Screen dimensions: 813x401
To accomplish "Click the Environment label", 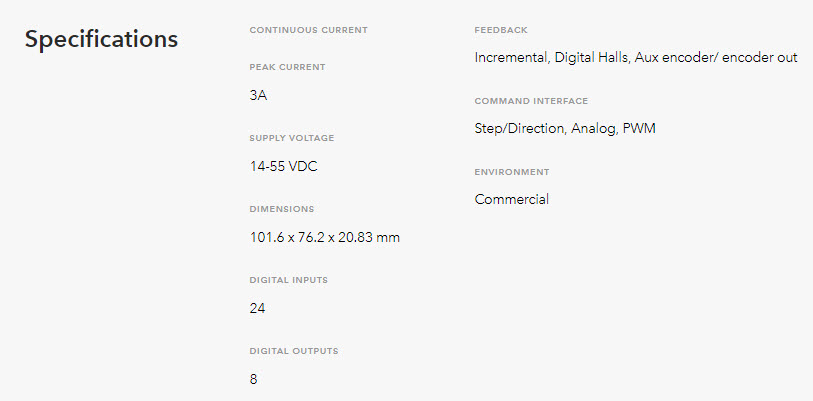I will click(x=512, y=172).
